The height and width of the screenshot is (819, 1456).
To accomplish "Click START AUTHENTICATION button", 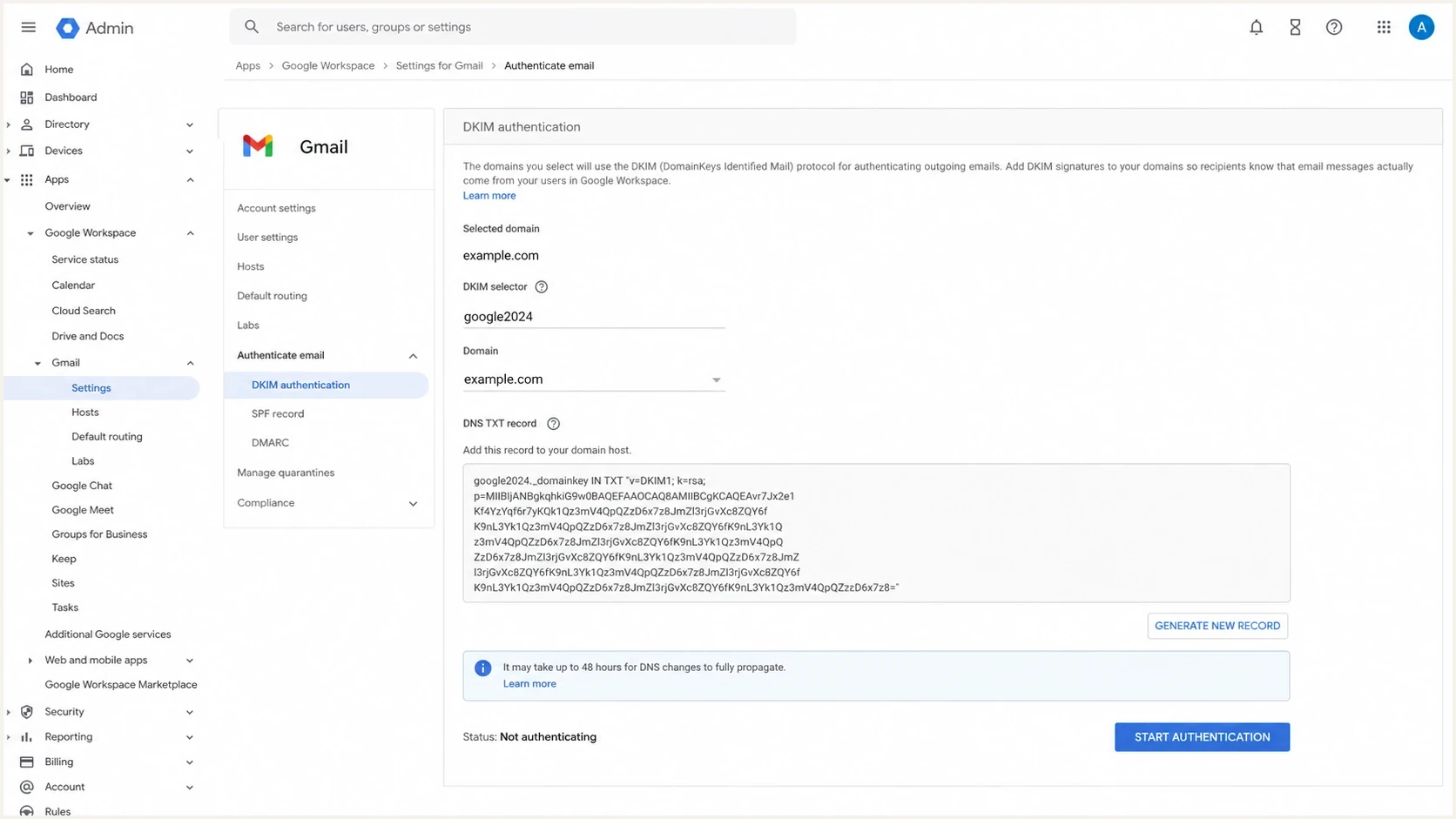I will [1202, 737].
